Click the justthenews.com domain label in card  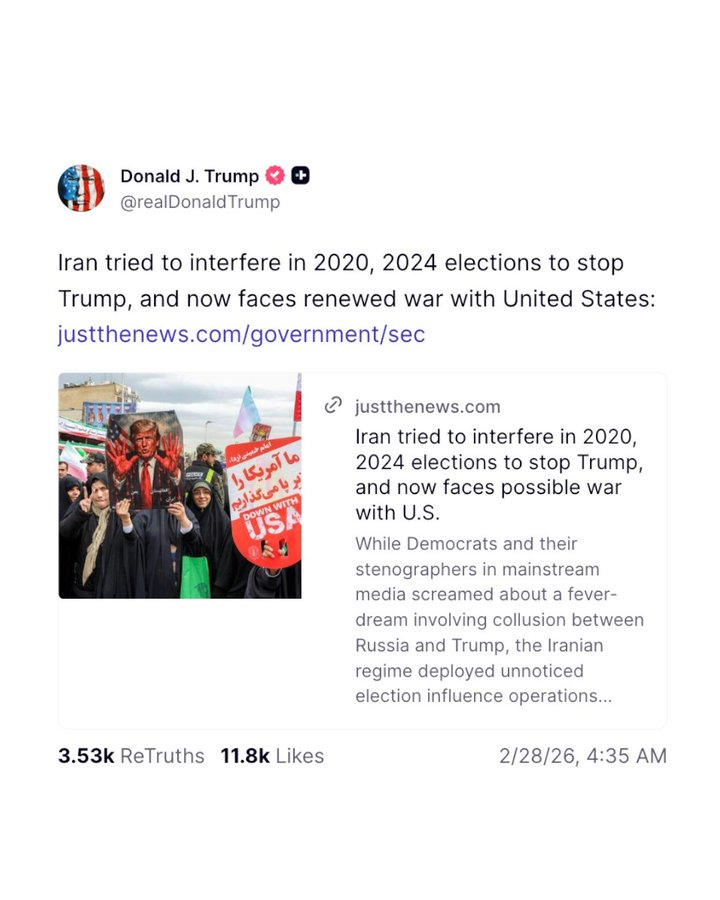tap(427, 407)
